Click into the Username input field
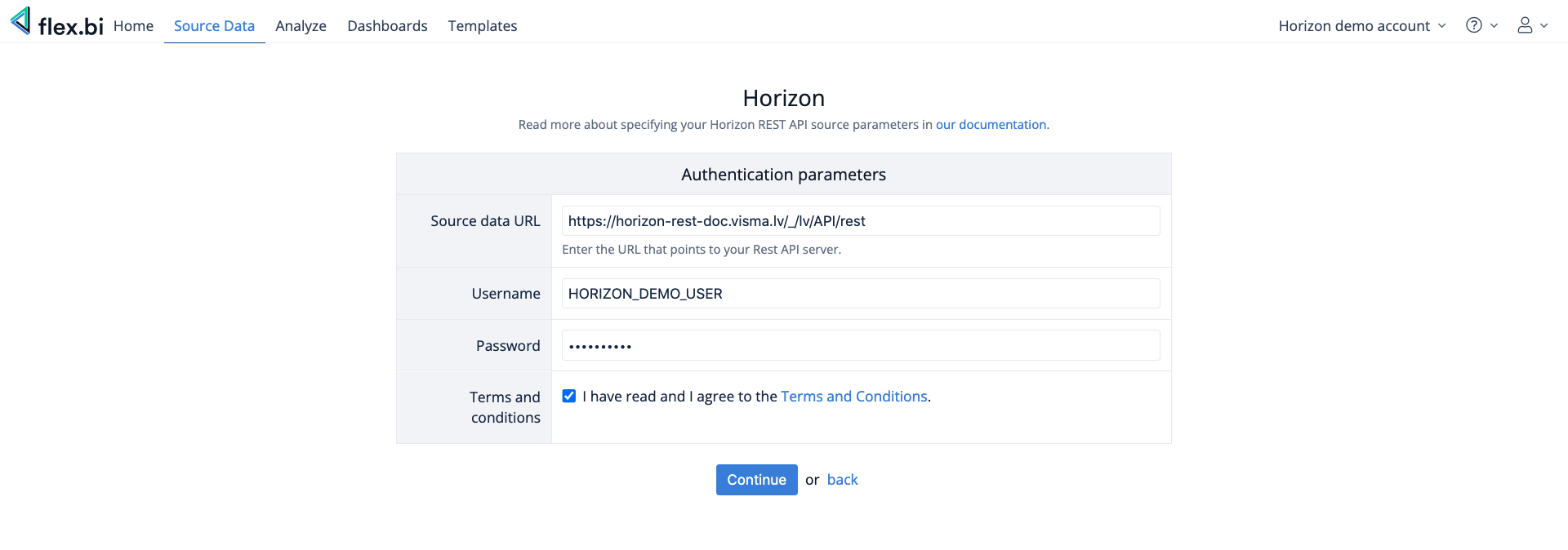1568x550 pixels. (x=860, y=294)
